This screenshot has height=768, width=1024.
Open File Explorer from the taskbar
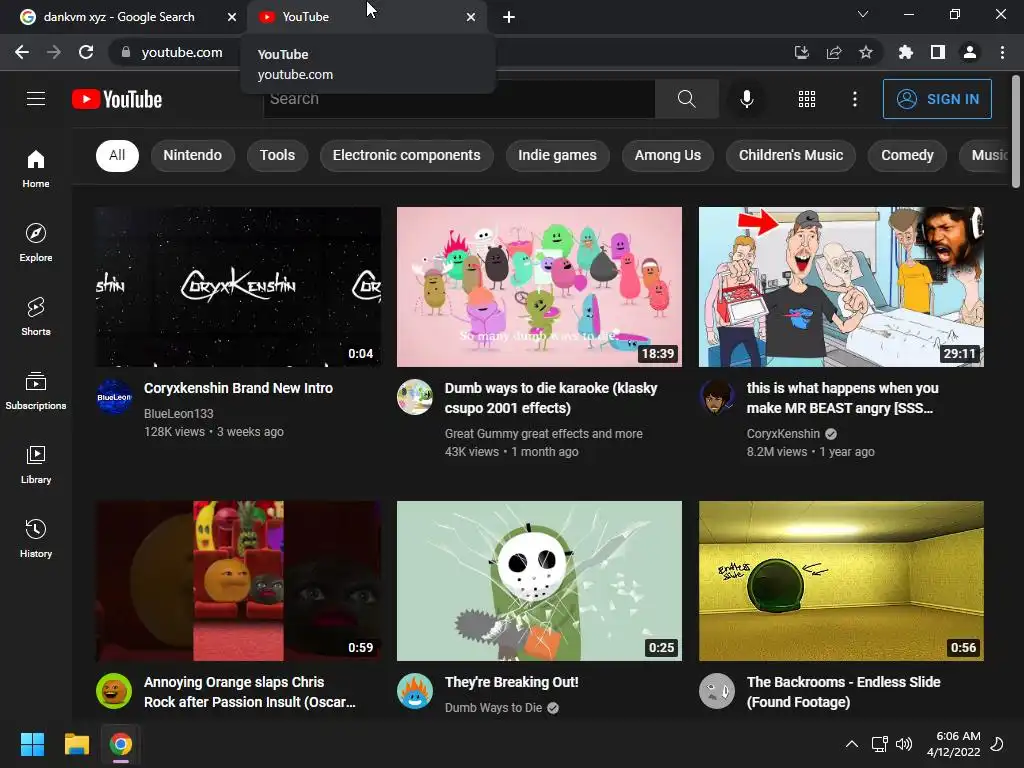point(76,744)
